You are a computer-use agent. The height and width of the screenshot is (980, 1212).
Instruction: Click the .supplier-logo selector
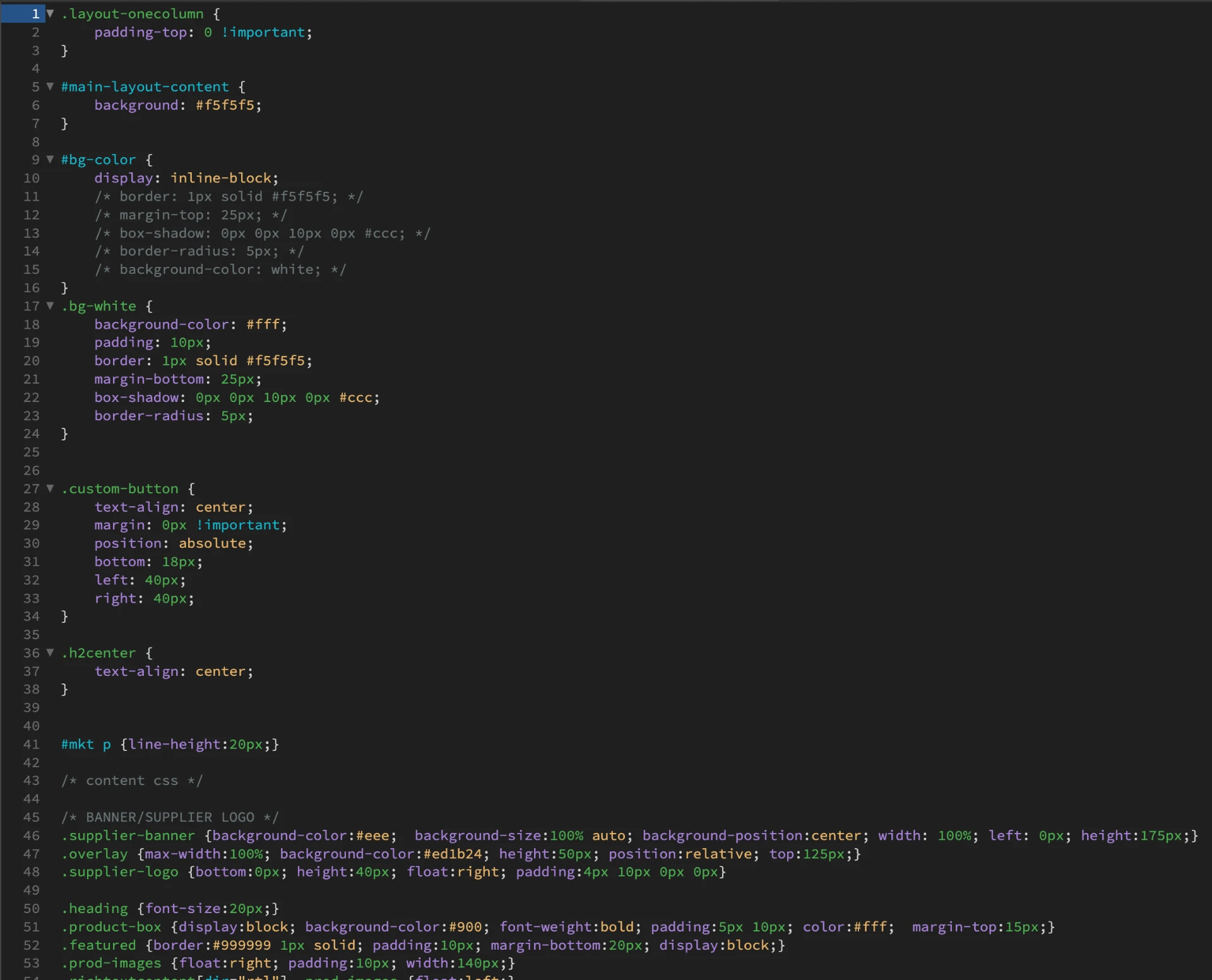[120, 871]
